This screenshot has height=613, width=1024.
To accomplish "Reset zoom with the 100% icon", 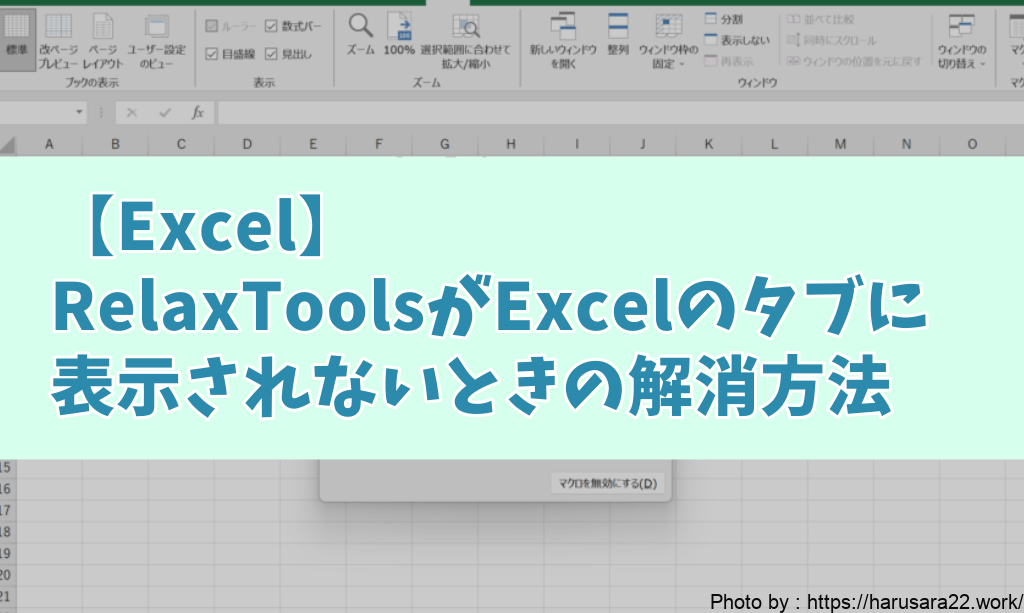I will click(x=399, y=39).
